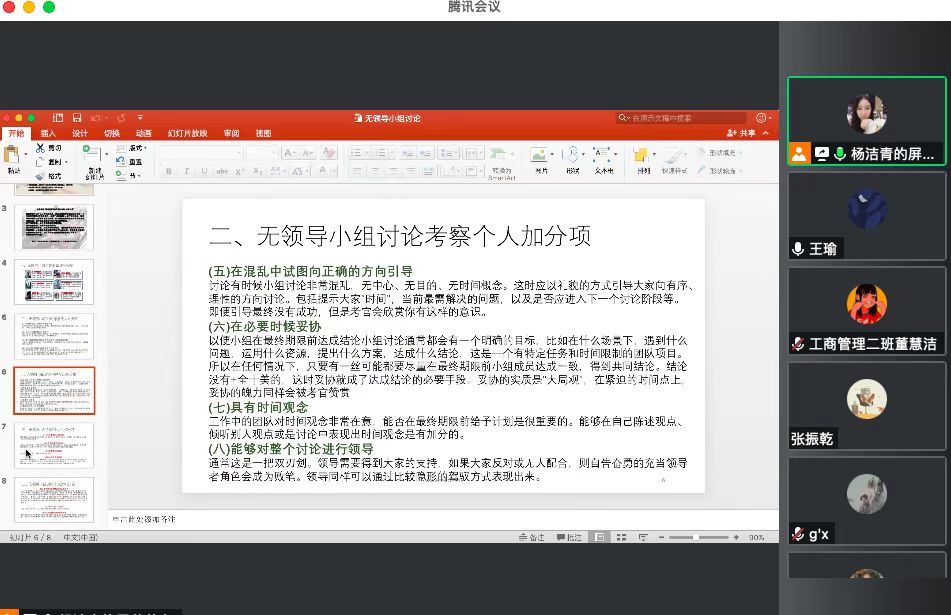
Task: Click the zoom in plus icon
Action: coord(736,537)
